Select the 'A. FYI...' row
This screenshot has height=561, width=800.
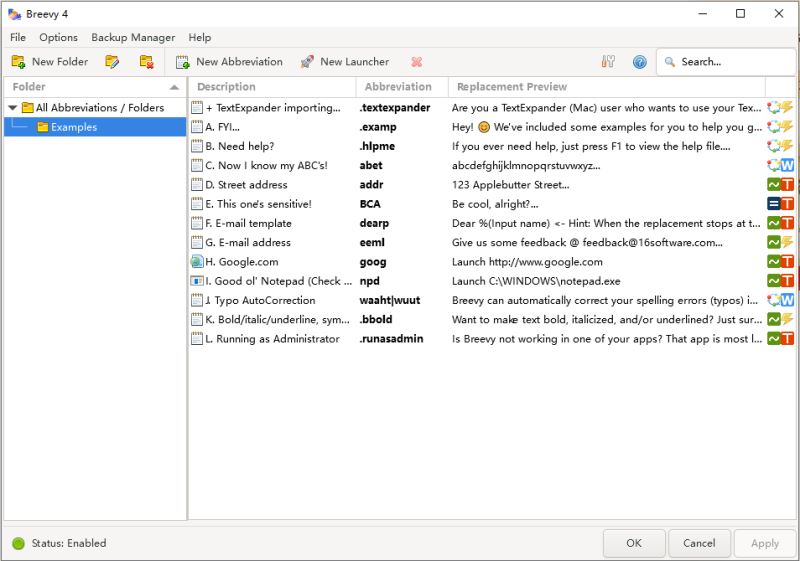pos(492,127)
